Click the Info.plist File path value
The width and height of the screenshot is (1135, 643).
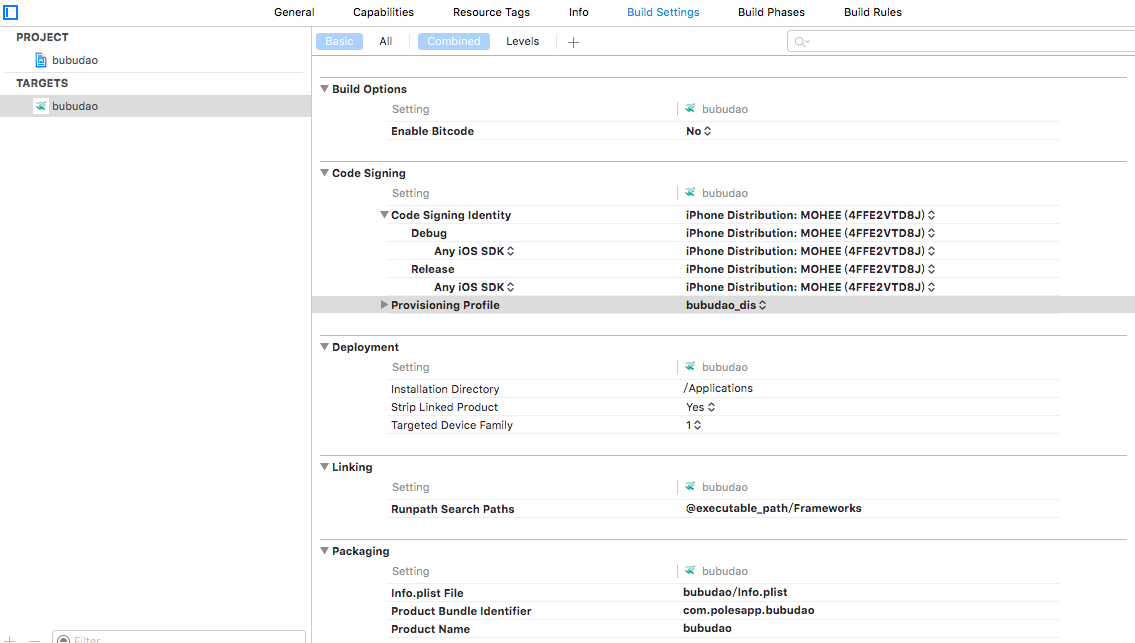click(735, 592)
